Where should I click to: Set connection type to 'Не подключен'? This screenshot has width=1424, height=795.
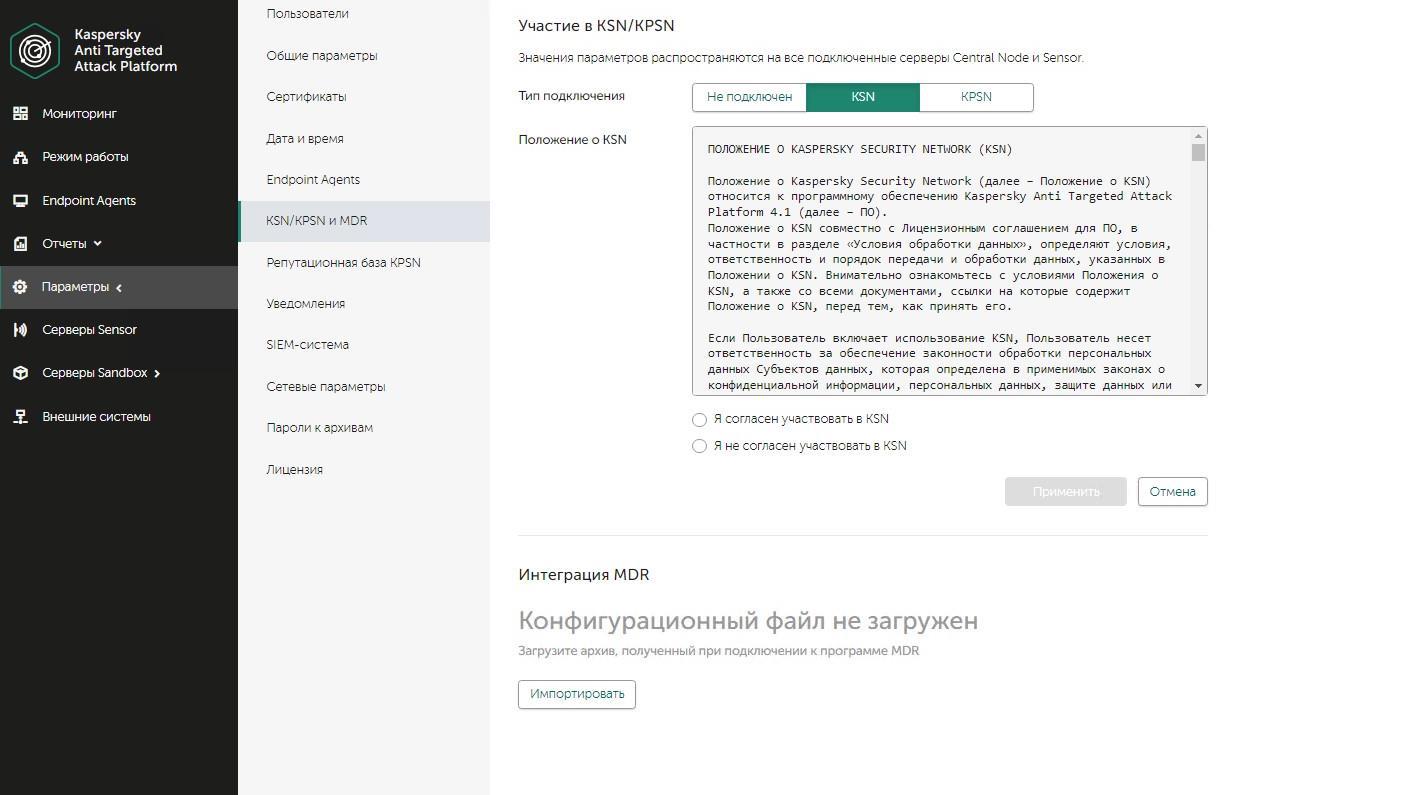[x=749, y=97]
